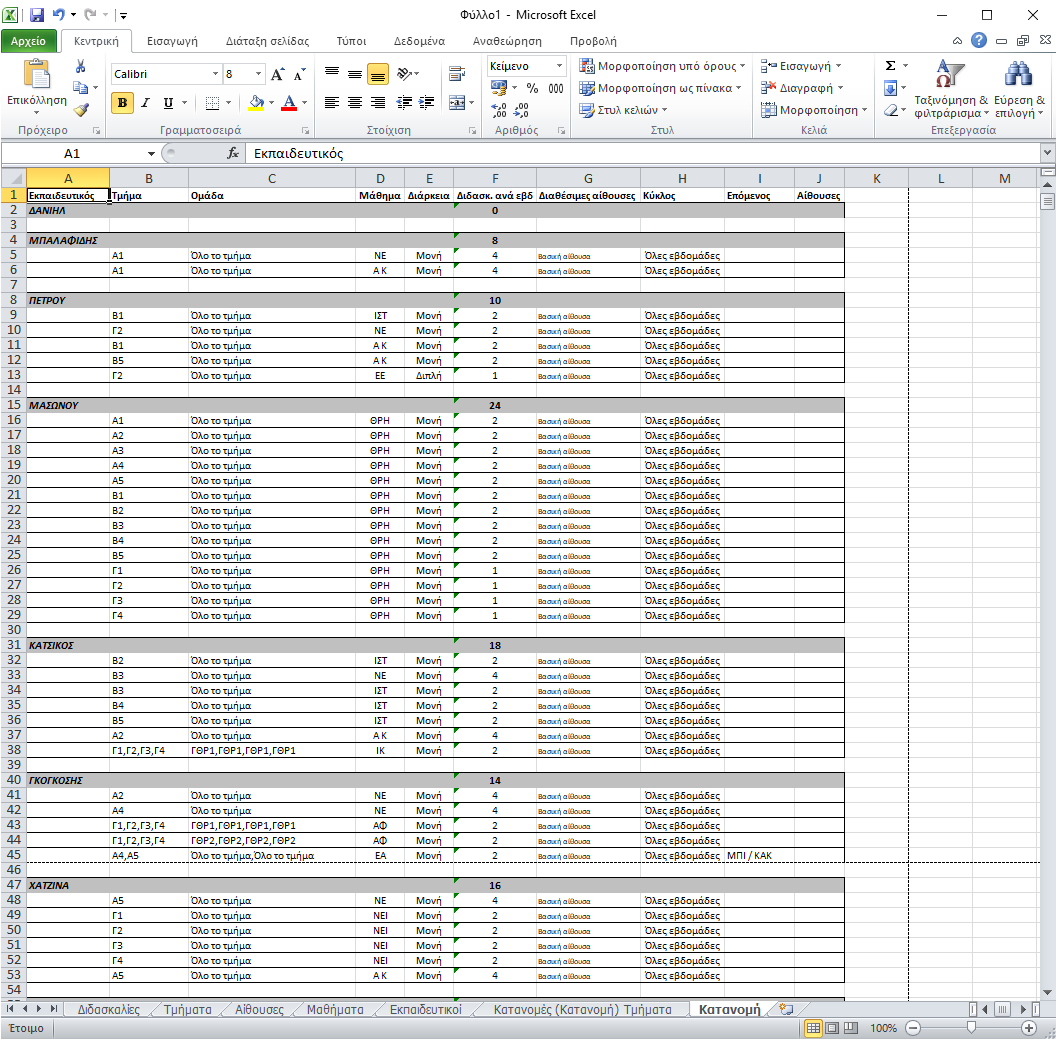This screenshot has width=1057, height=1040.
Task: Center-align text horizontally in cell
Action: click(x=355, y=103)
